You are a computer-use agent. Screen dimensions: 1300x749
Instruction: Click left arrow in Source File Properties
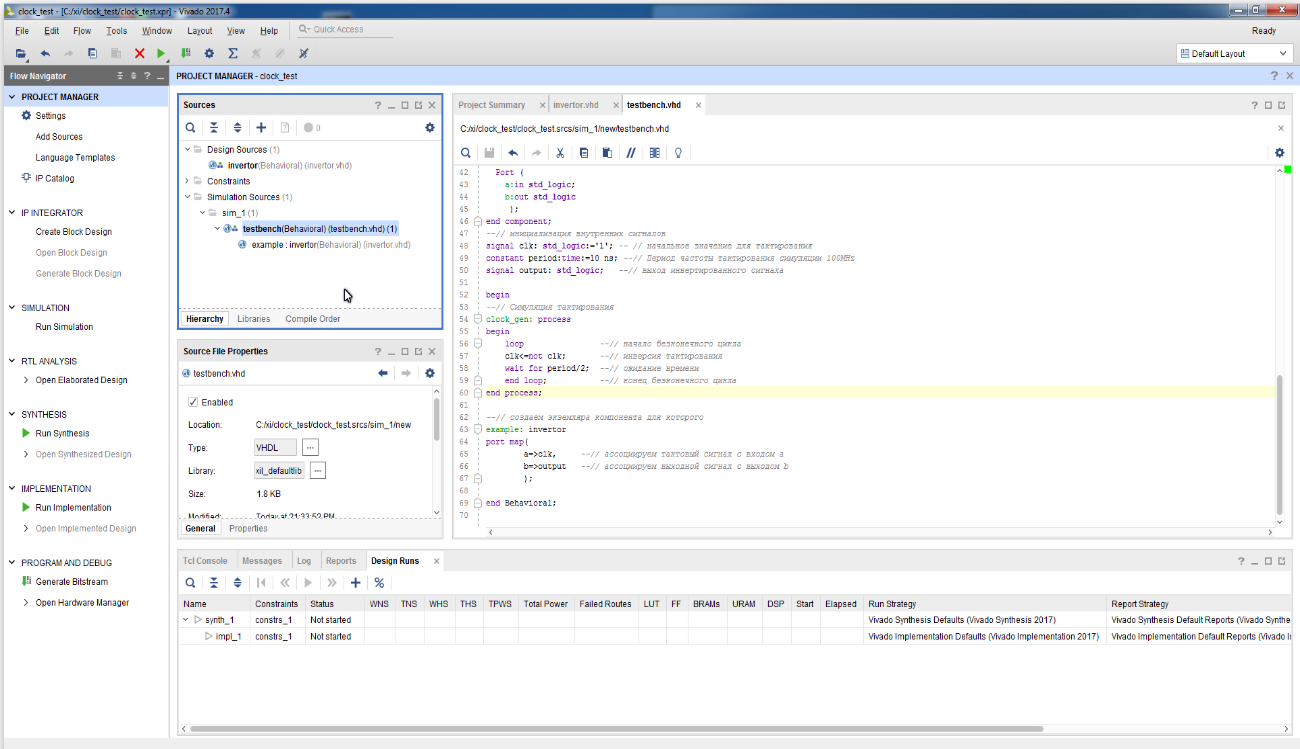(383, 373)
